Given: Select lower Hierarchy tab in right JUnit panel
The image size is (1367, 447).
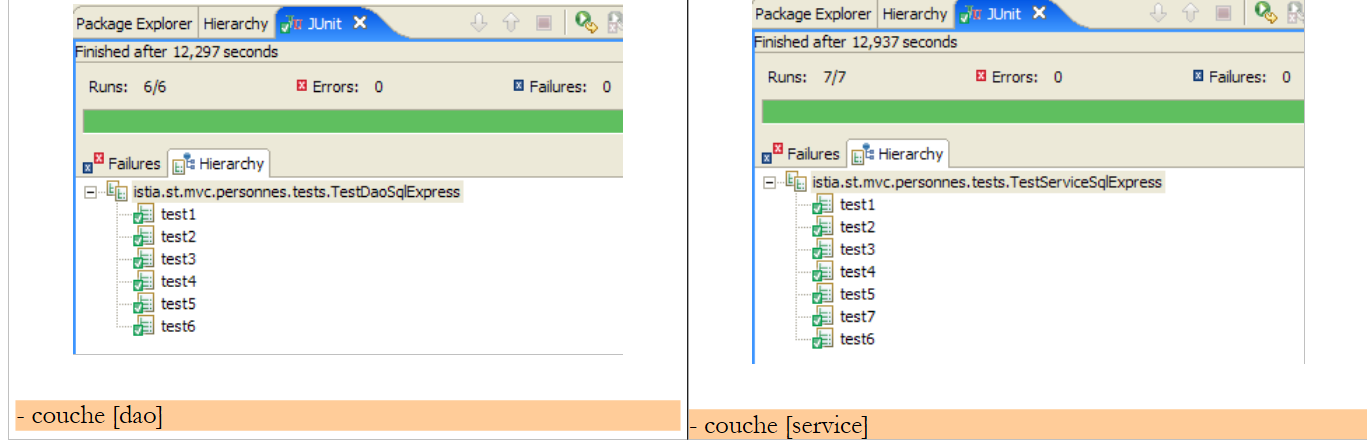Looking at the screenshot, I should pyautogui.click(x=899, y=154).
